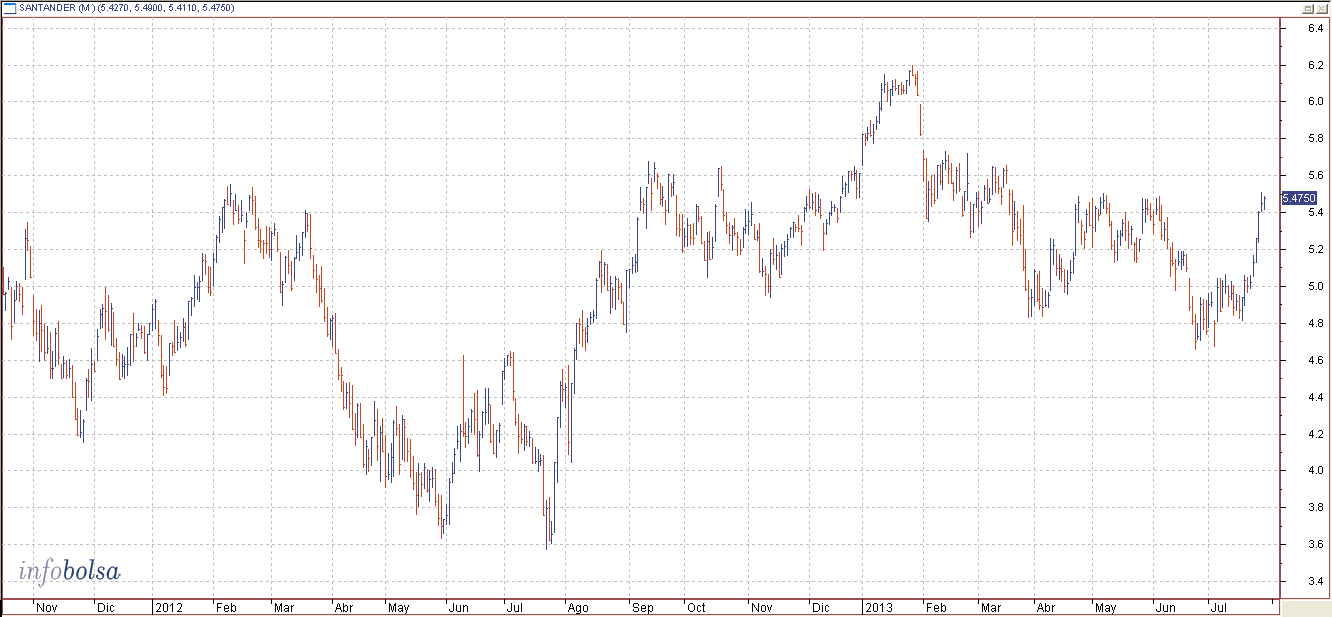Maximize the SANTANDER chart pane
The width and height of the screenshot is (1332, 617).
pyautogui.click(x=1307, y=8)
